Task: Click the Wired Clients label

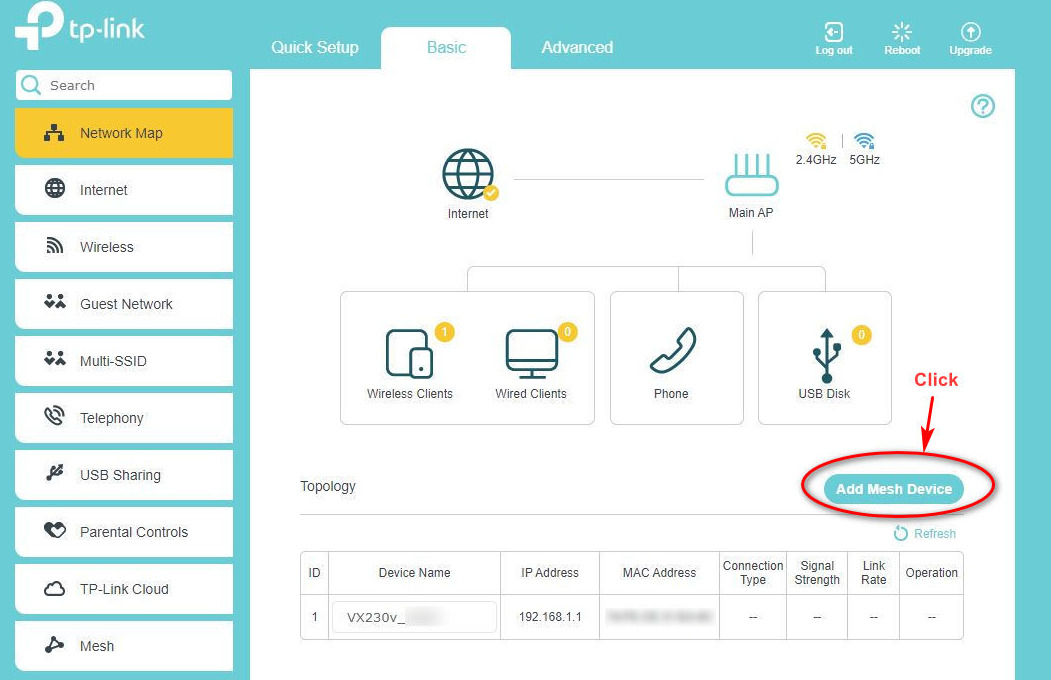Action: point(531,394)
